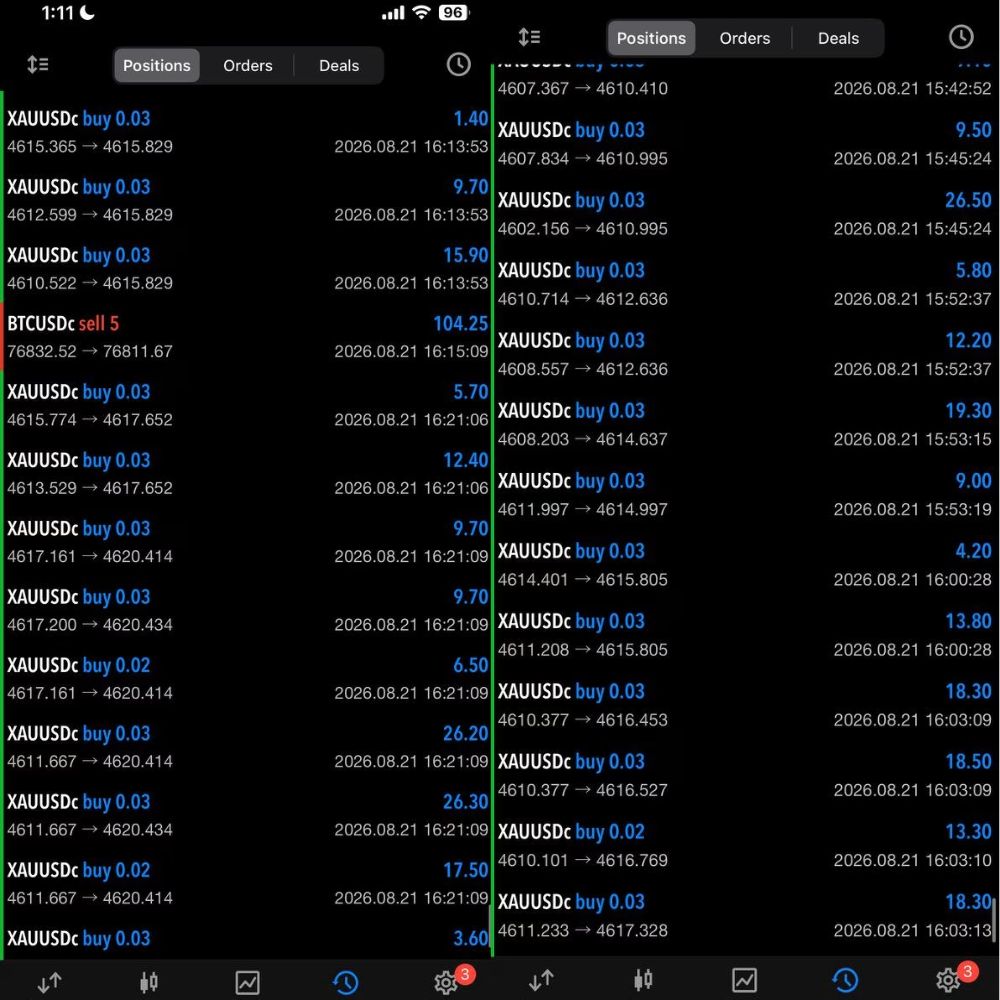The width and height of the screenshot is (1000, 1000).
Task: Open position 4607.834 → 4610.995
Action: click(x=746, y=143)
